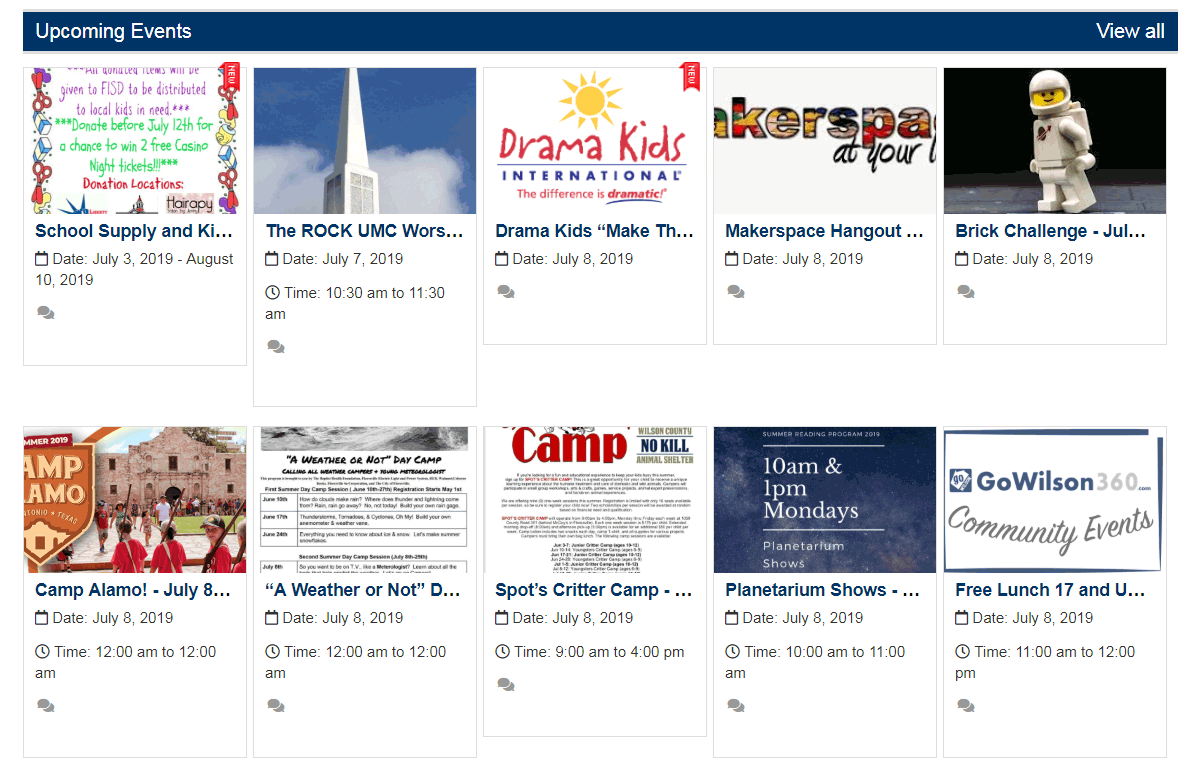This screenshot has height=763, width=1192.
Task: Open comments icon on Camp Alamo card
Action: [46, 706]
